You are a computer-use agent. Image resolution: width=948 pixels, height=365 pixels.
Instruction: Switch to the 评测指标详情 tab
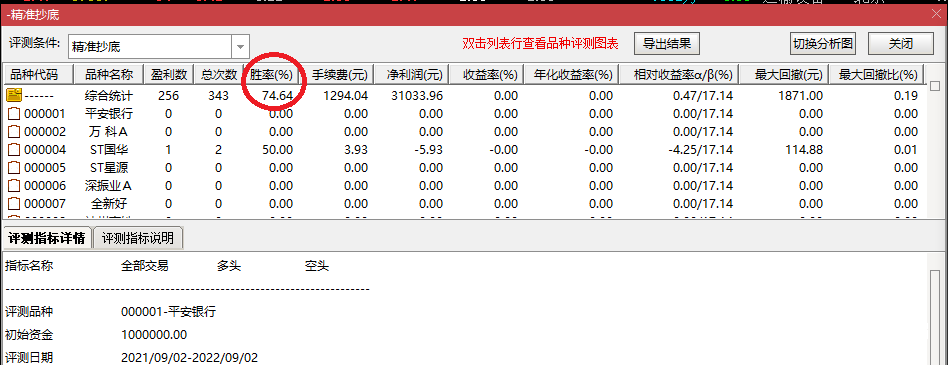coord(47,237)
